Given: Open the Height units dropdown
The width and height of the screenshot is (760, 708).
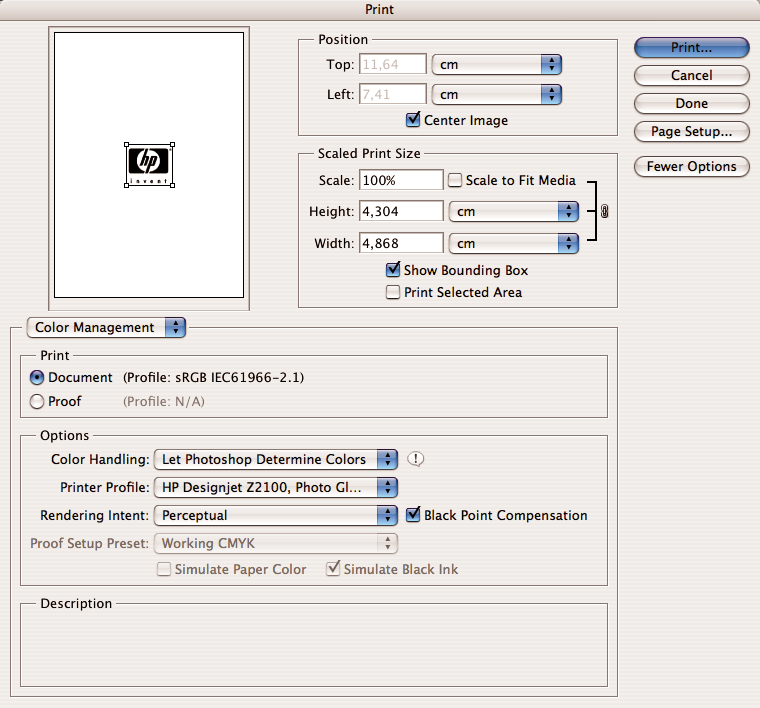Looking at the screenshot, I should (x=514, y=212).
